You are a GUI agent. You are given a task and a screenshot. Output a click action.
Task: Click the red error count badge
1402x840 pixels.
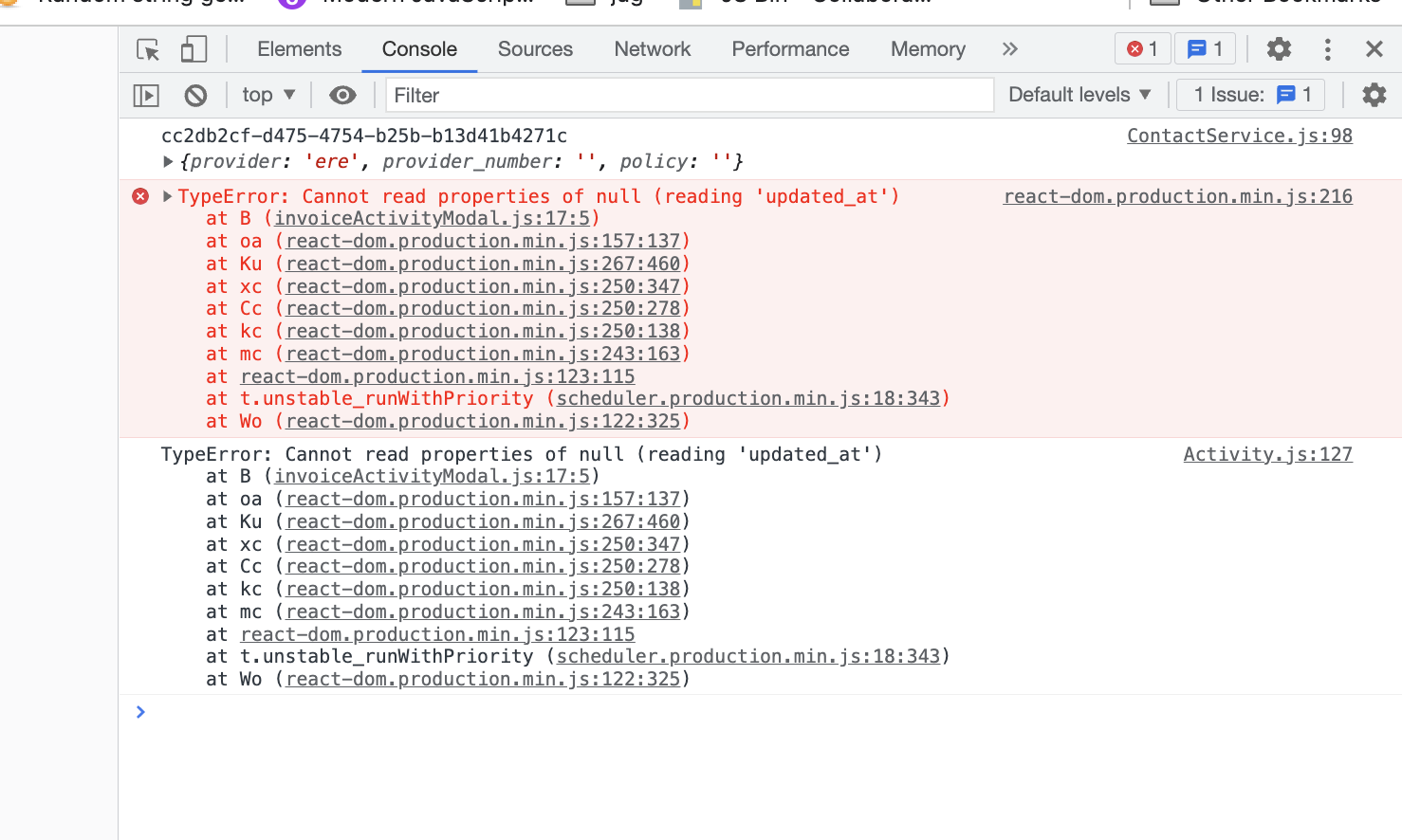(x=1142, y=49)
